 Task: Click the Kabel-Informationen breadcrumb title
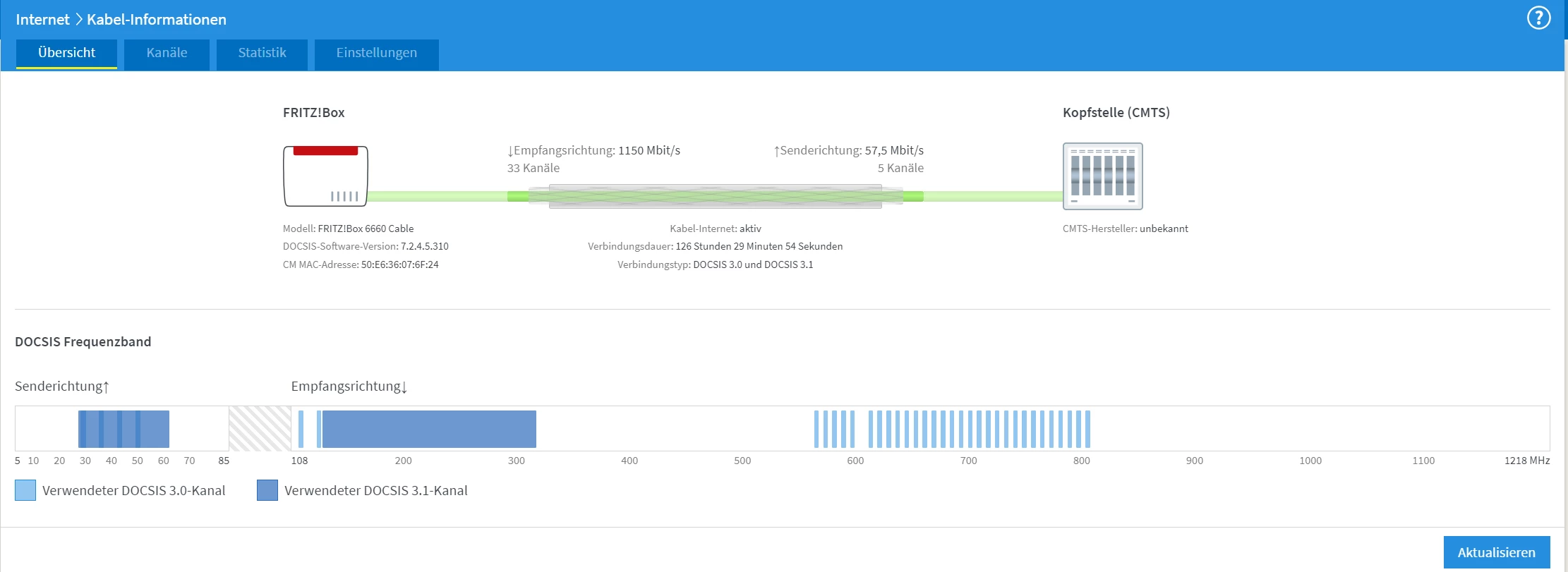[157, 20]
